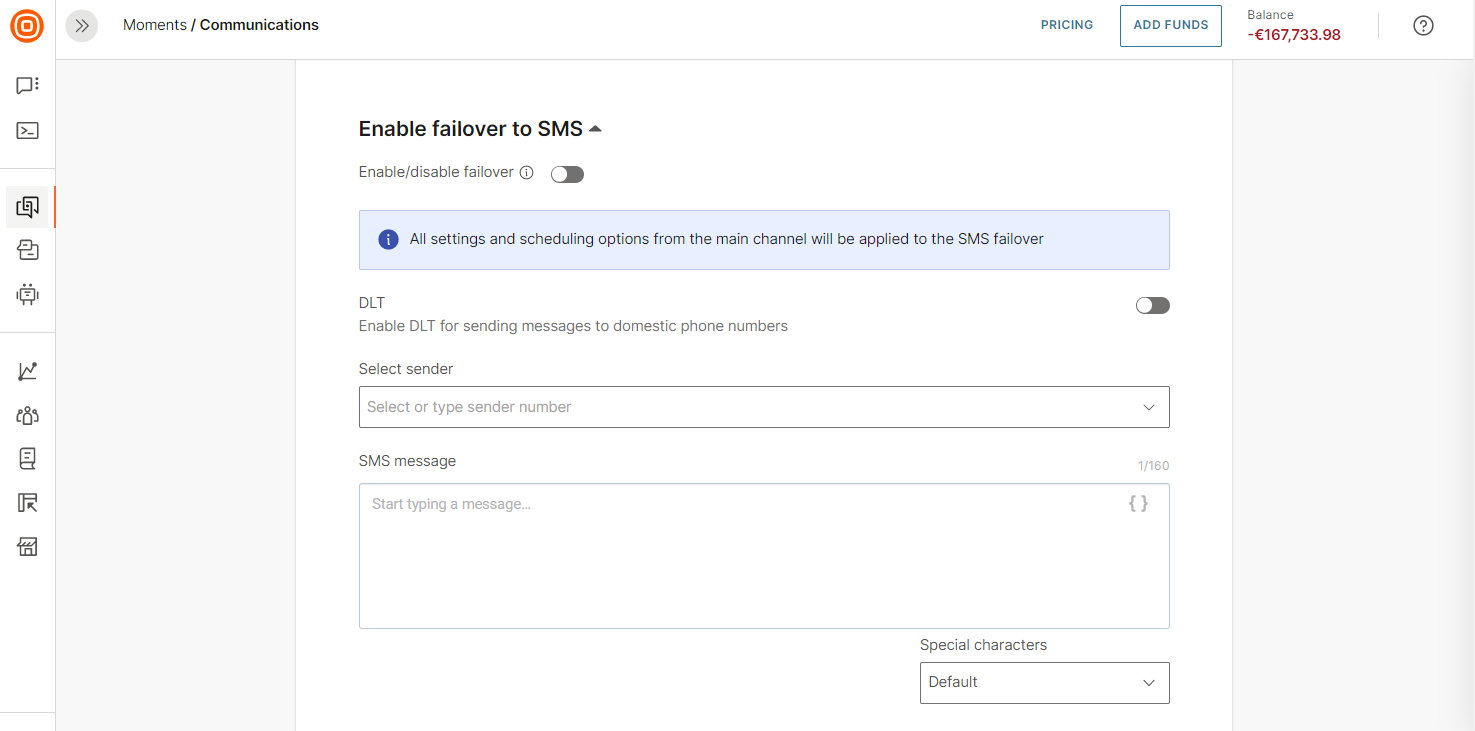Toggle the Enable/disable failover switch
The height and width of the screenshot is (731, 1475).
(x=567, y=175)
